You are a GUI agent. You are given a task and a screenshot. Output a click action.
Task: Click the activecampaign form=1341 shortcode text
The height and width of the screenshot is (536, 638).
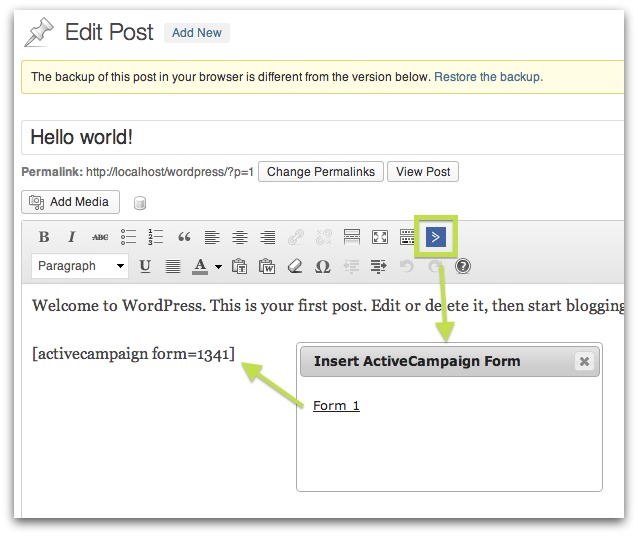point(133,354)
